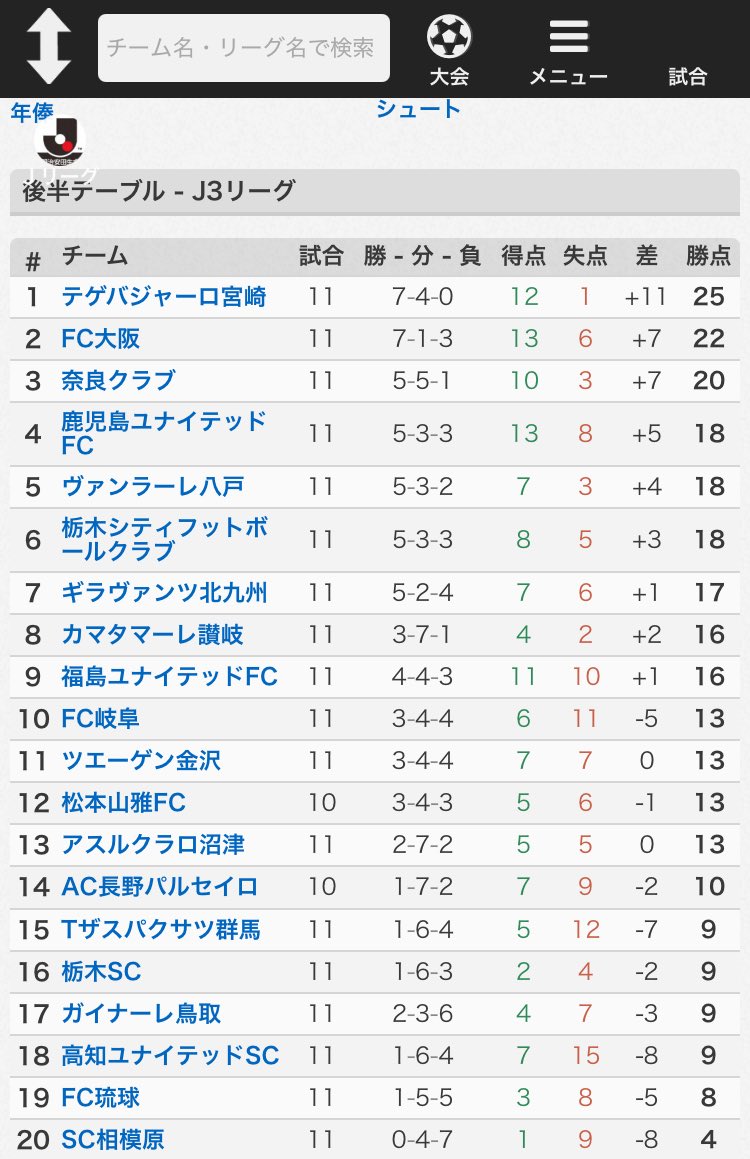Open FC大阪 team link
Image resolution: width=750 pixels, height=1159 pixels.
[100, 339]
